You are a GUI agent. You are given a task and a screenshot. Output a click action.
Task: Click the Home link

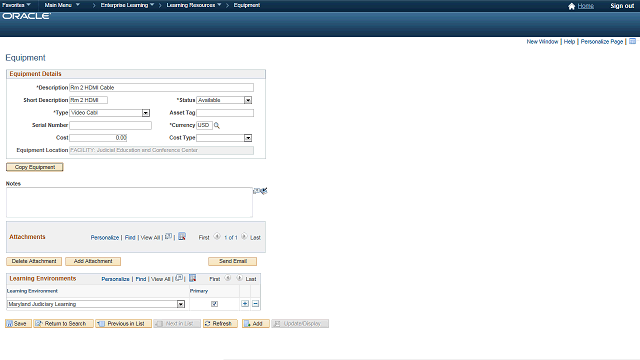[x=586, y=6]
